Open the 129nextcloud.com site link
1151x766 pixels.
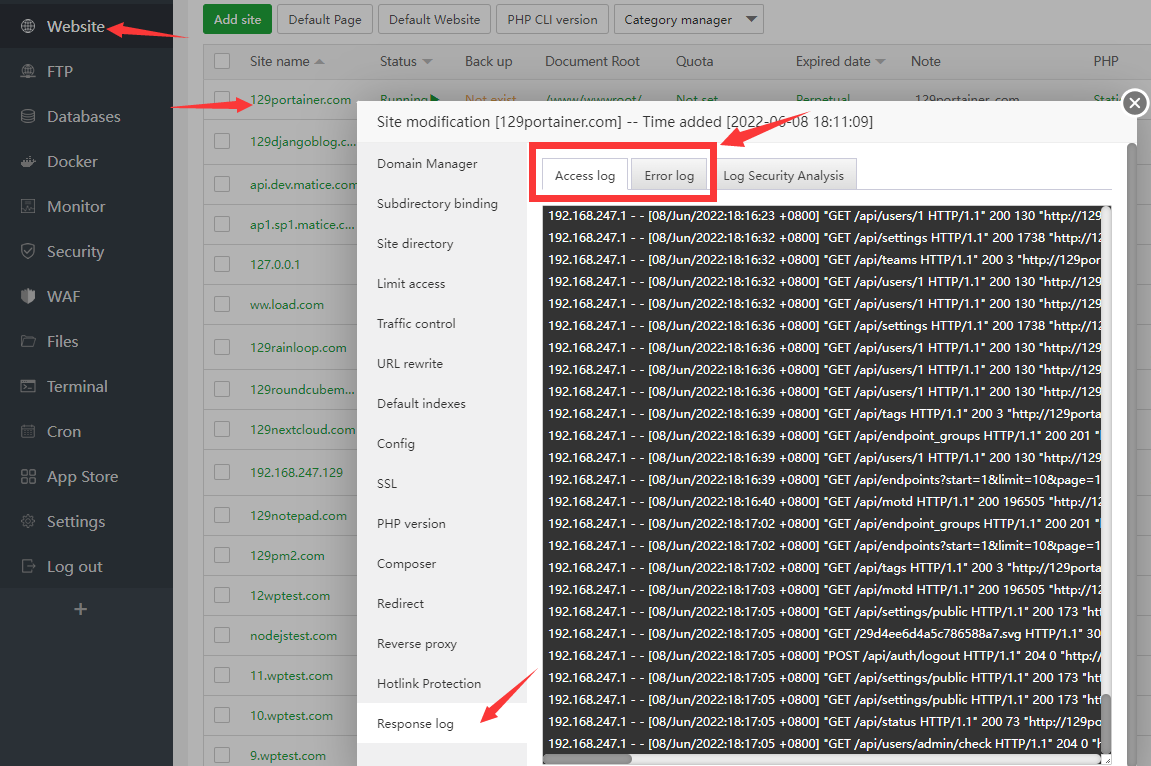pos(302,430)
